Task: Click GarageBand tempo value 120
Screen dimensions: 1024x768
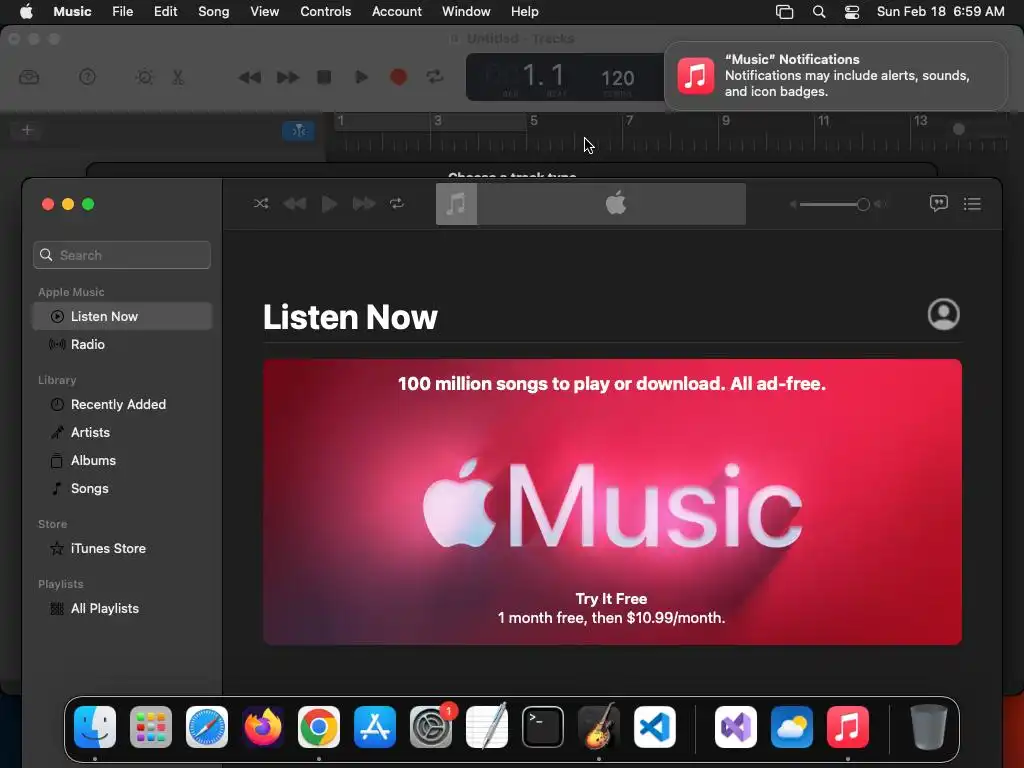Action: pyautogui.click(x=618, y=78)
